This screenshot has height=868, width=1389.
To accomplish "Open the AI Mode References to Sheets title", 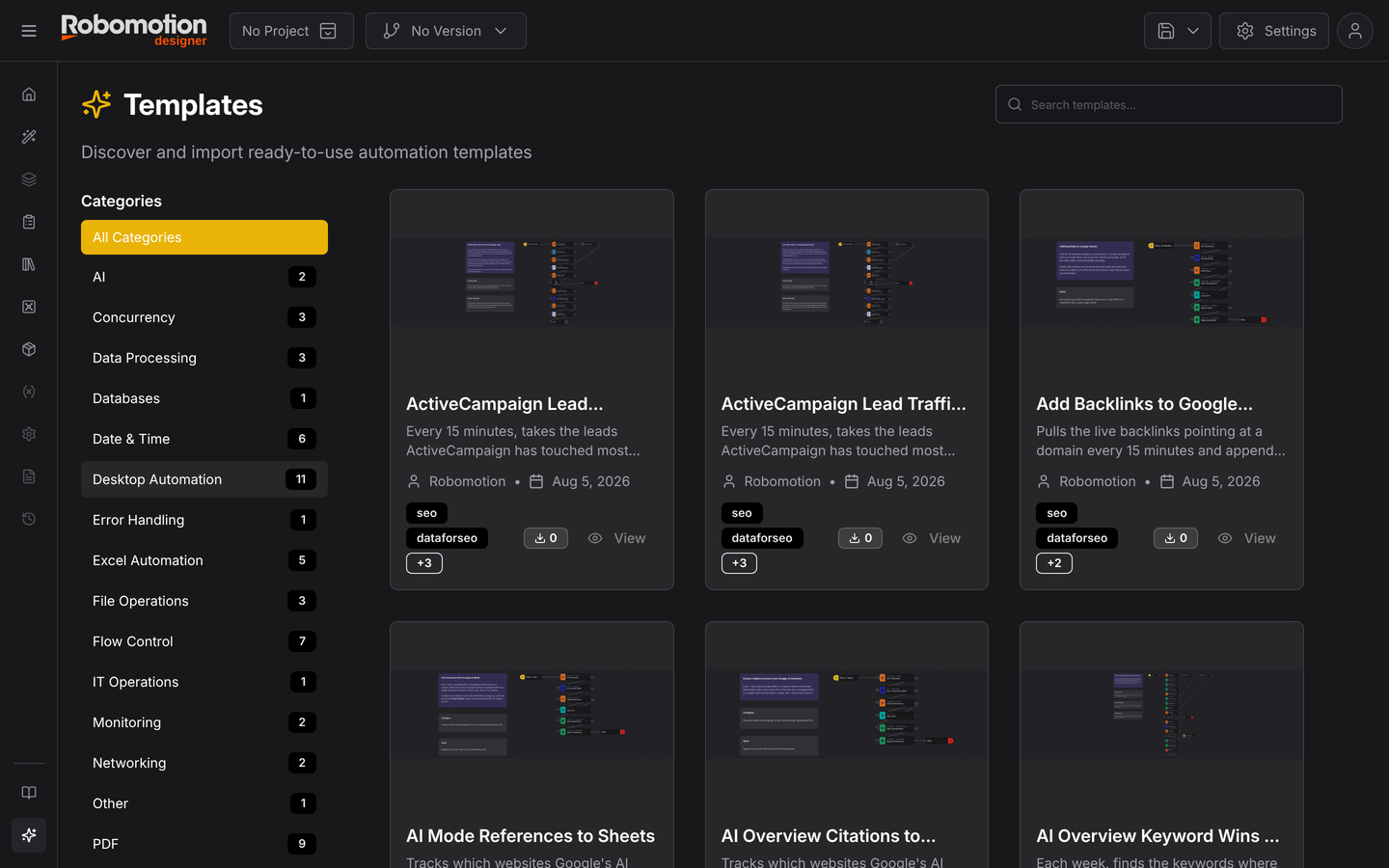I will (x=531, y=836).
